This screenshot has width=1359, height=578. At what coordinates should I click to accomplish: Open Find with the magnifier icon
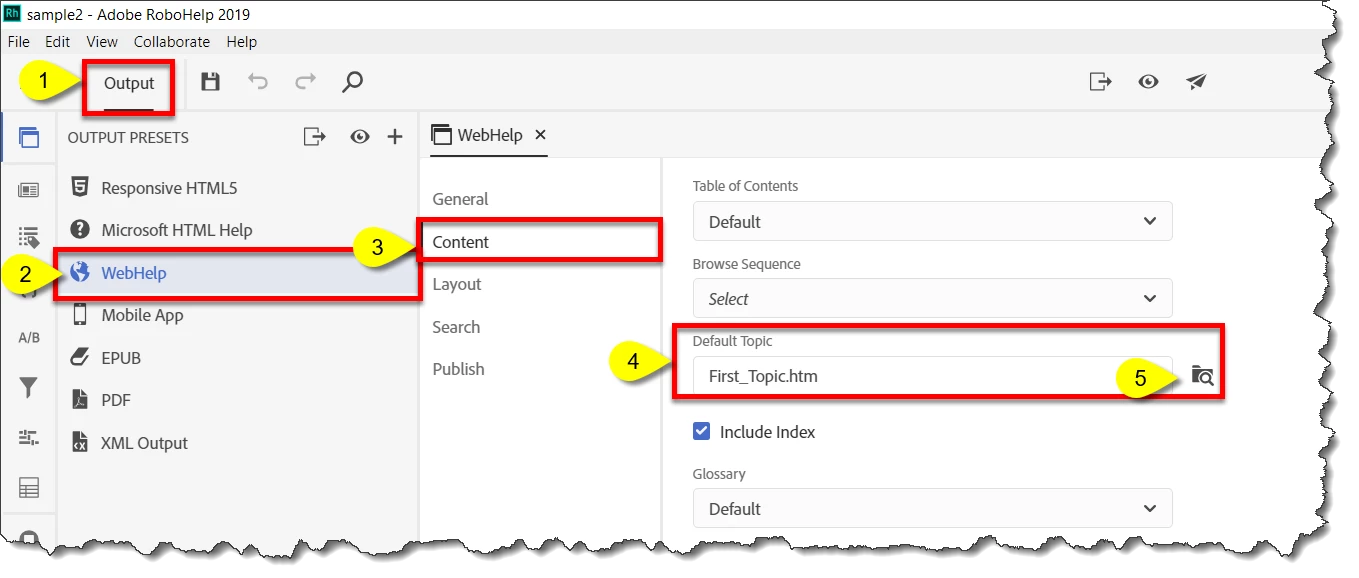click(x=352, y=82)
